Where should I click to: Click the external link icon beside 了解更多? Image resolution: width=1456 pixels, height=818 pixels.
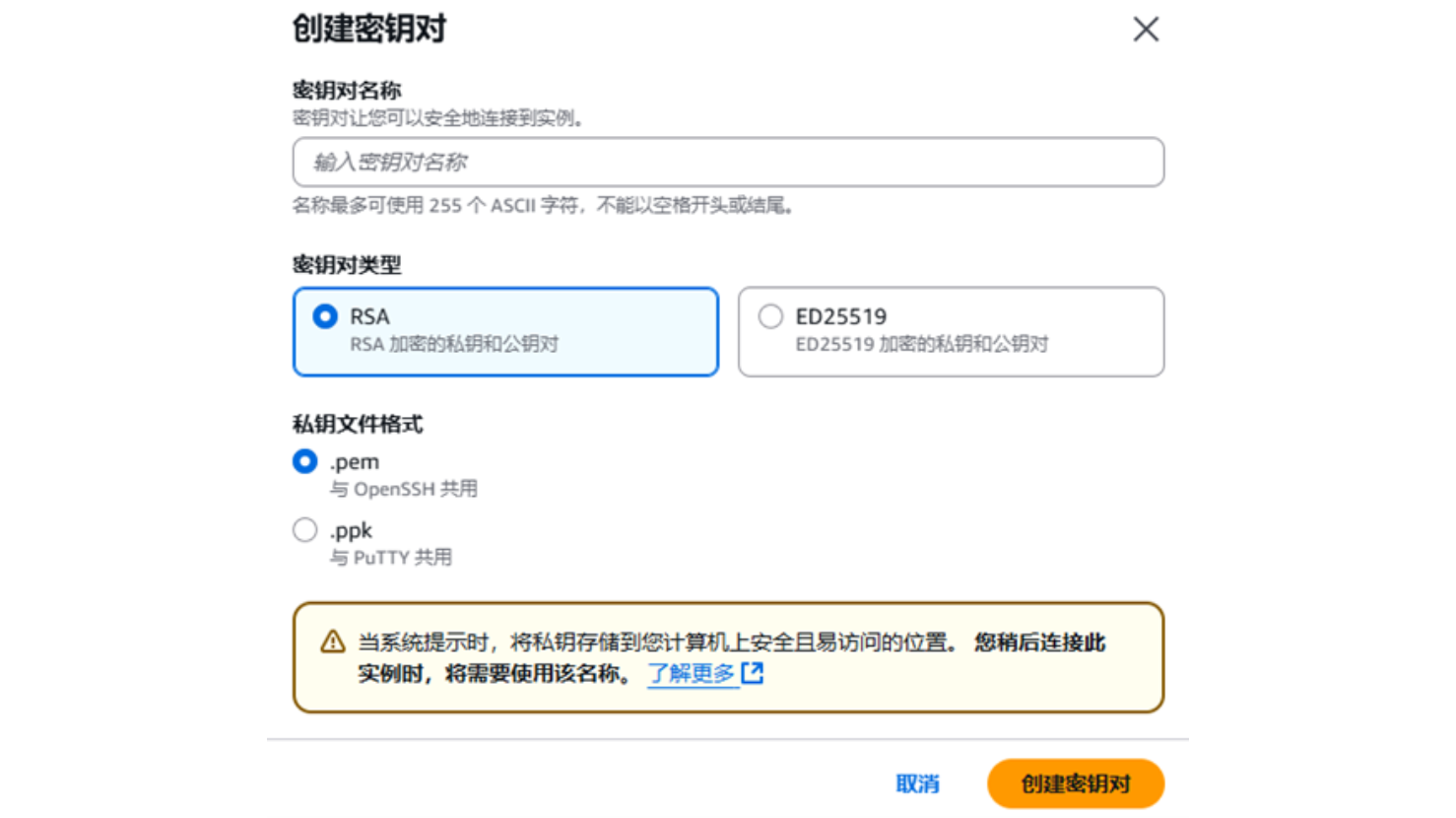(x=753, y=673)
